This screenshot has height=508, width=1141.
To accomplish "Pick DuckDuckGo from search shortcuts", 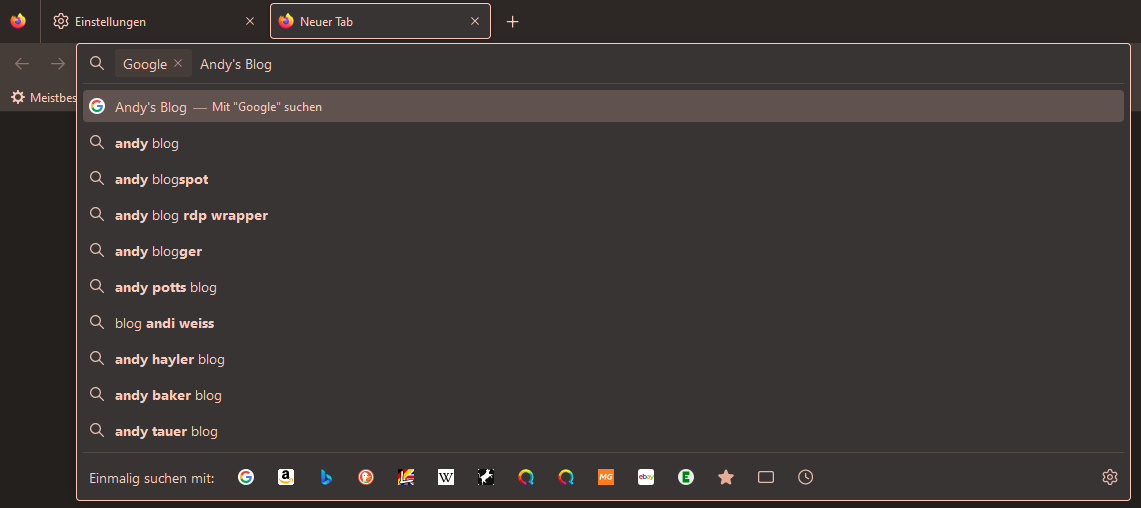I will (x=366, y=477).
